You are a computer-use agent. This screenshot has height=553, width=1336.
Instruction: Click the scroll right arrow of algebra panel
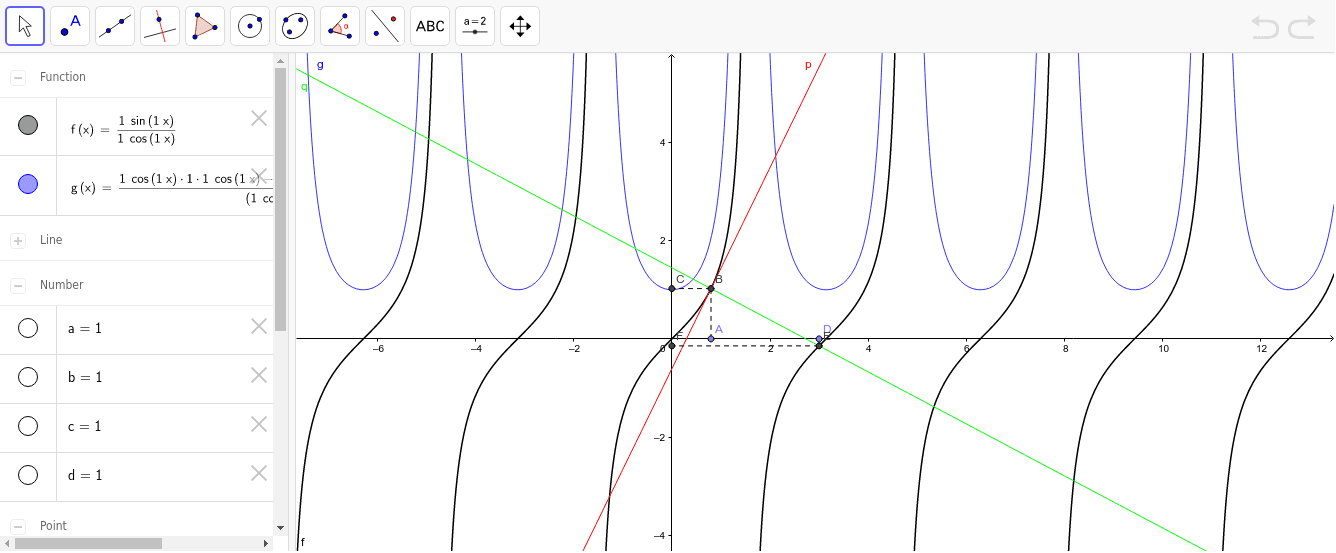pos(266,543)
